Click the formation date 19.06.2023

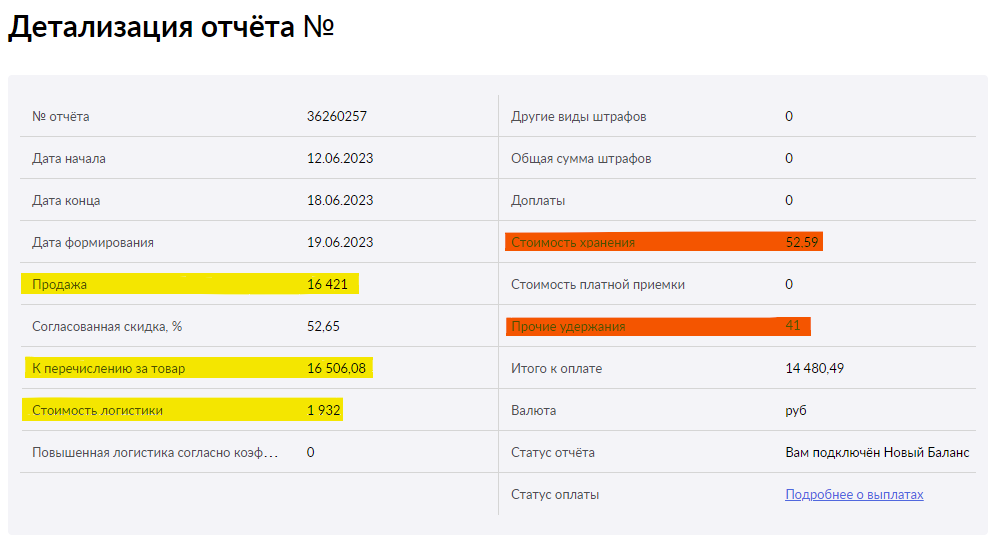(x=340, y=243)
